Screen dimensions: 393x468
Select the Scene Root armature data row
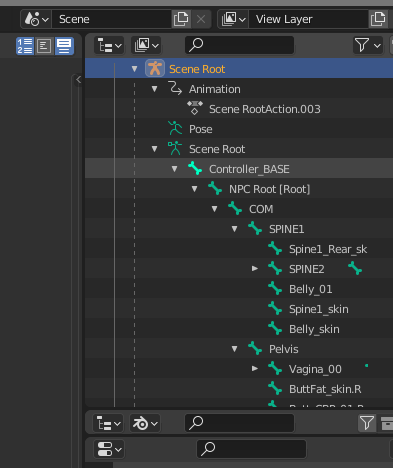tap(217, 149)
